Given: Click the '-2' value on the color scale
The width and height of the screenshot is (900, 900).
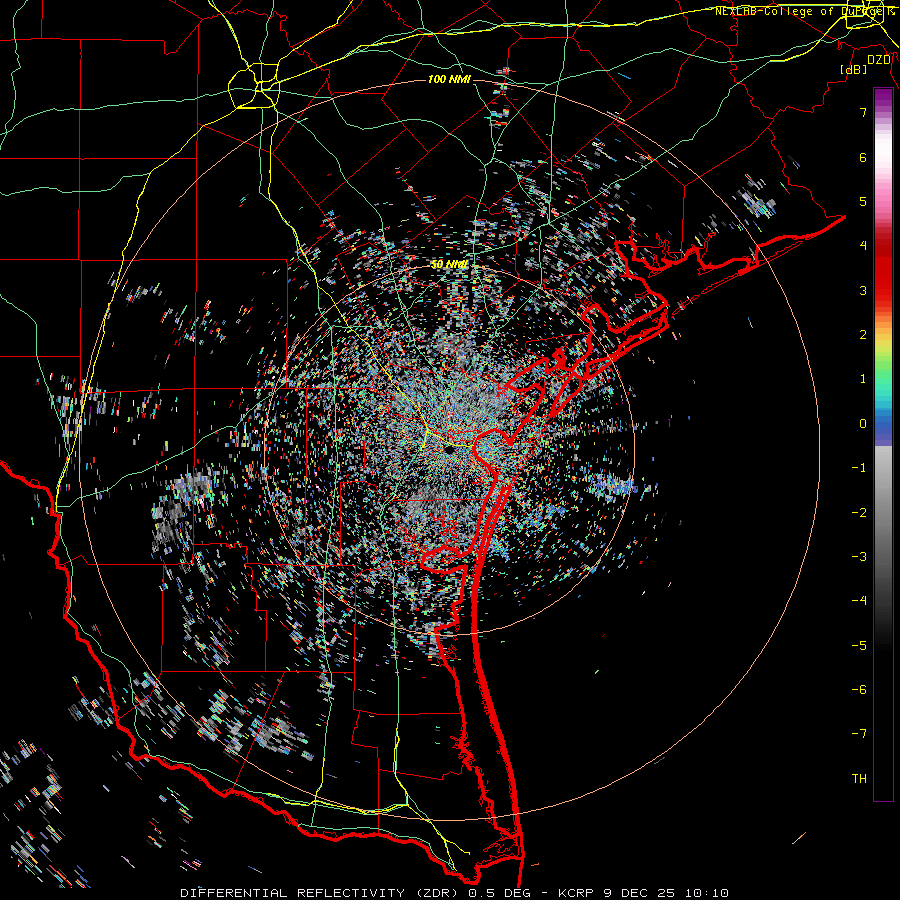Looking at the screenshot, I should point(859,513).
